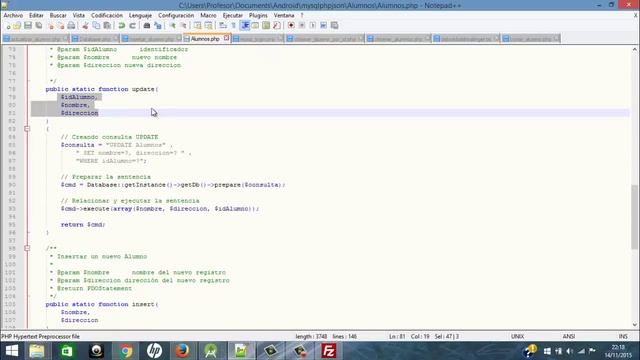The height and width of the screenshot is (360, 640).
Task: Open FileZilla from taskbar
Action: [x=329, y=351]
